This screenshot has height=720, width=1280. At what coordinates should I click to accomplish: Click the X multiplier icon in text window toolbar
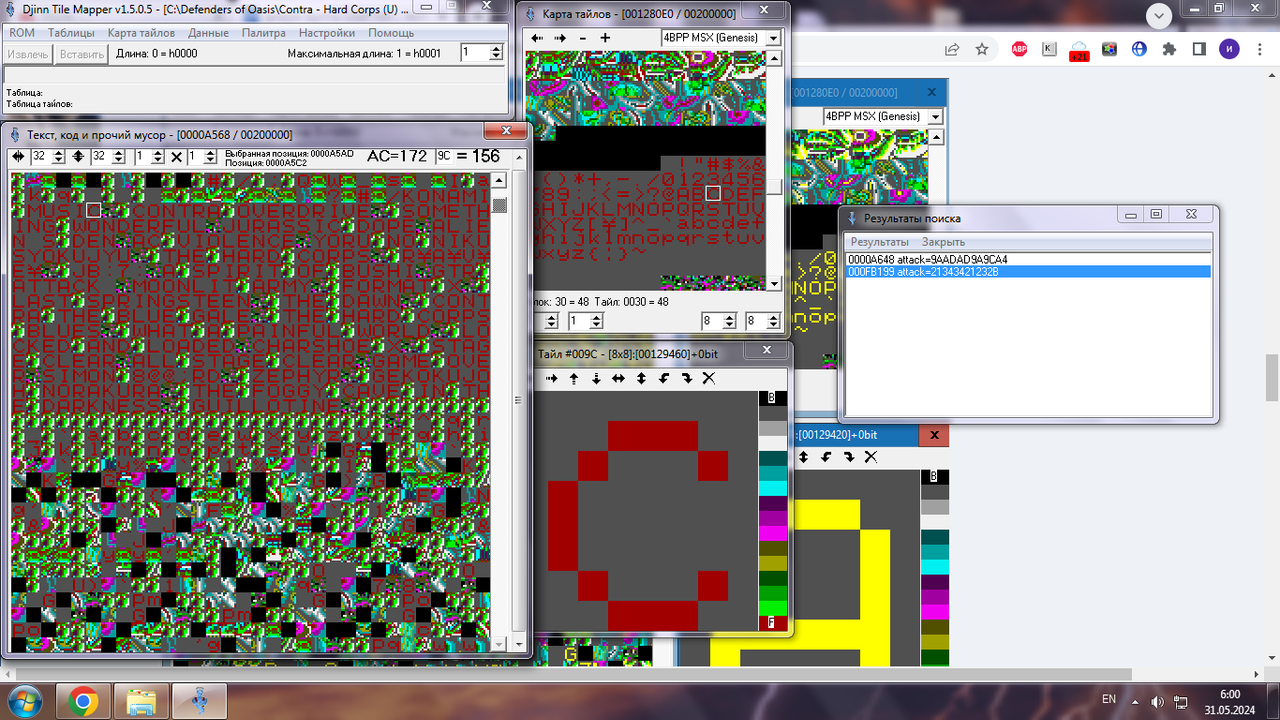[176, 157]
